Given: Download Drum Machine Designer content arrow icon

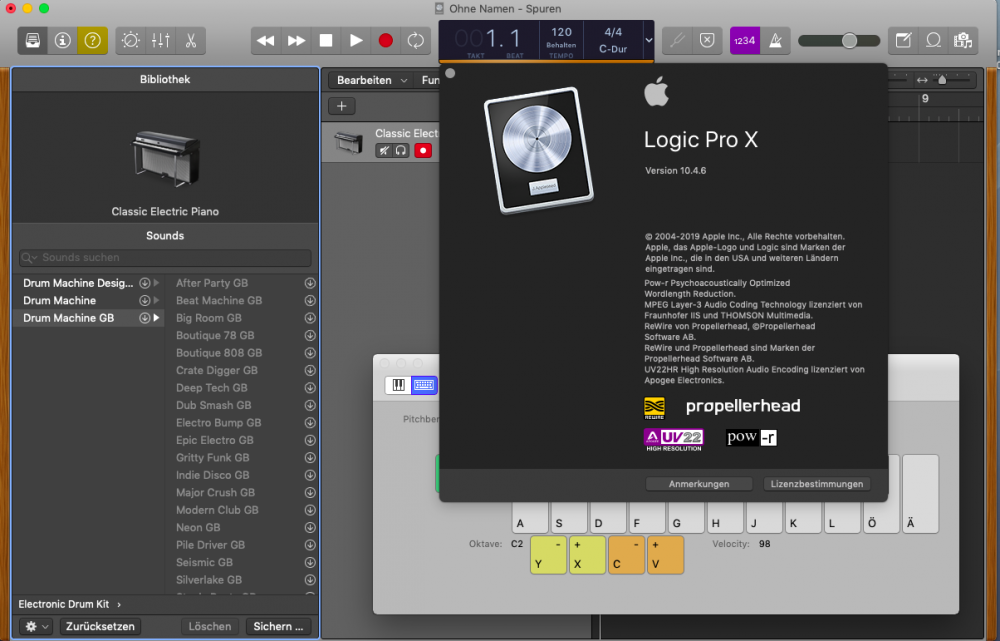Looking at the screenshot, I should (x=145, y=283).
